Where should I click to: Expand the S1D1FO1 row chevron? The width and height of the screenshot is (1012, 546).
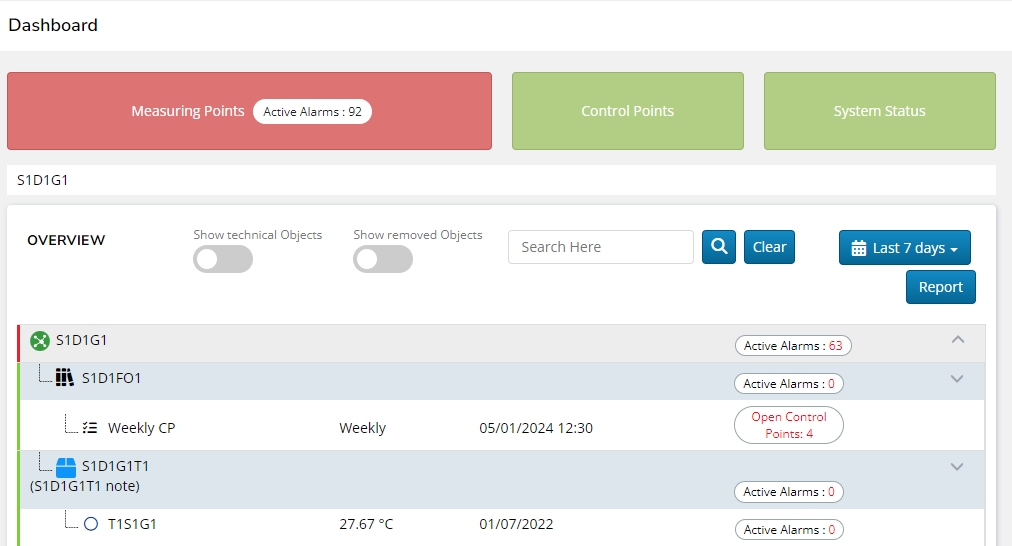[956, 379]
